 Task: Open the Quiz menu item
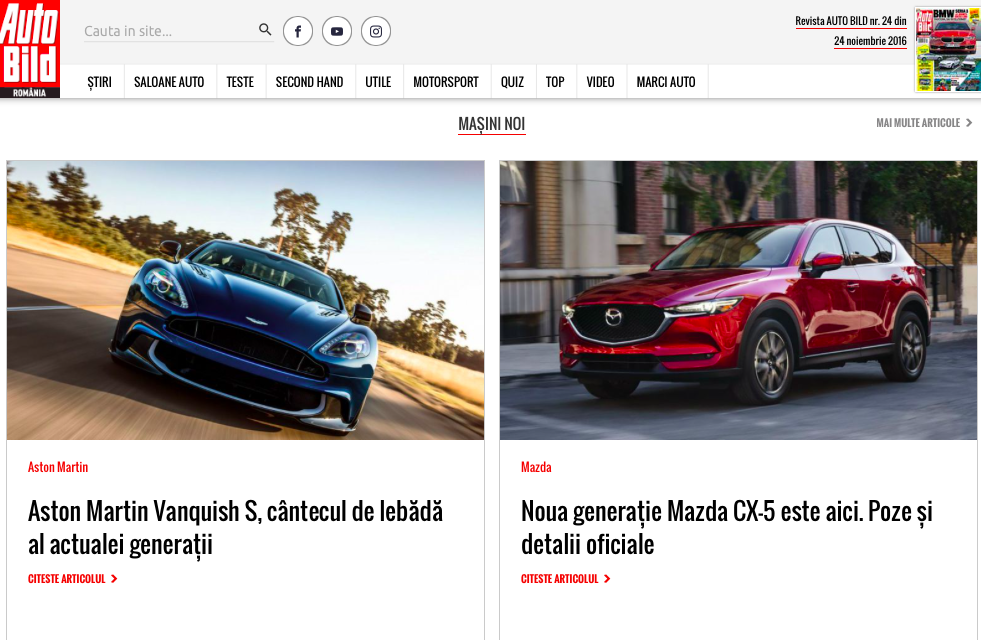(x=512, y=82)
